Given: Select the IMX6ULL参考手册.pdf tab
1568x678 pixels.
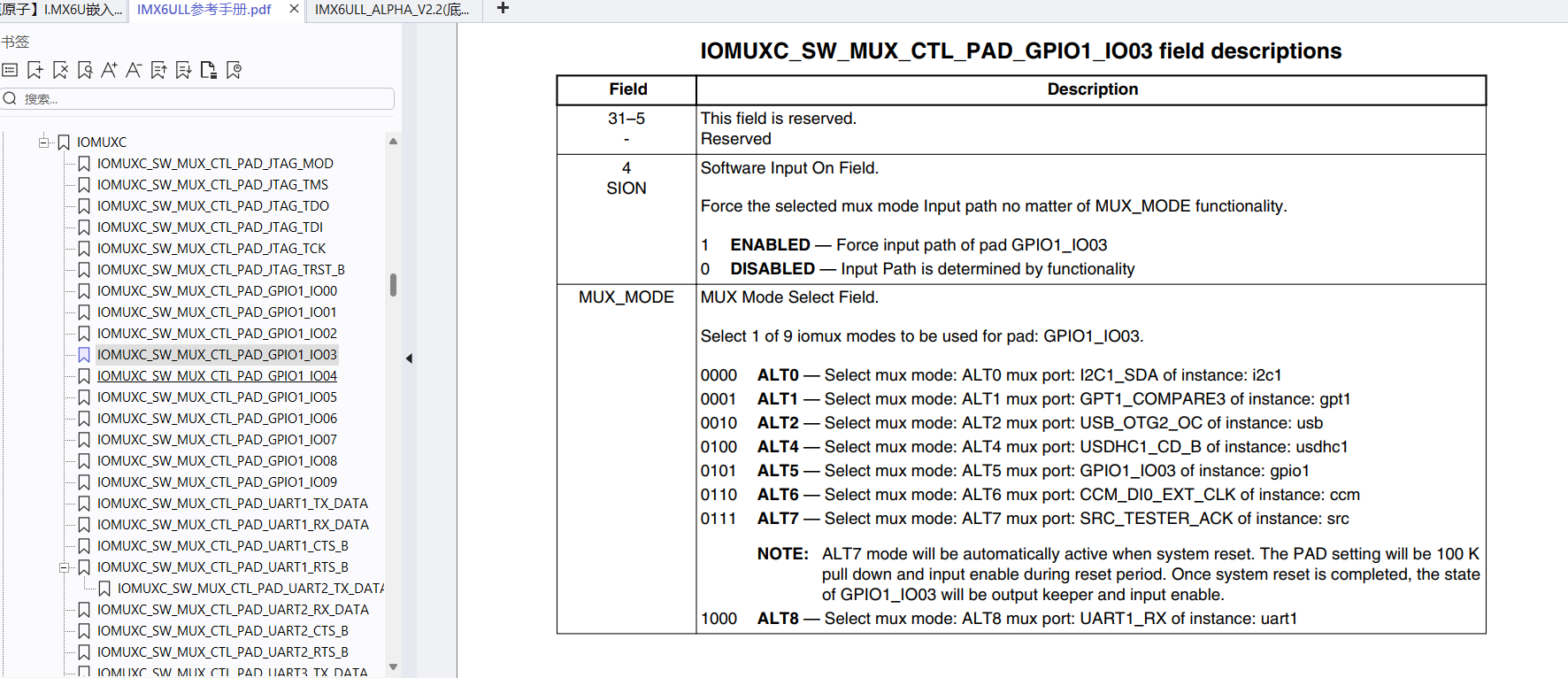Looking at the screenshot, I should point(204,10).
